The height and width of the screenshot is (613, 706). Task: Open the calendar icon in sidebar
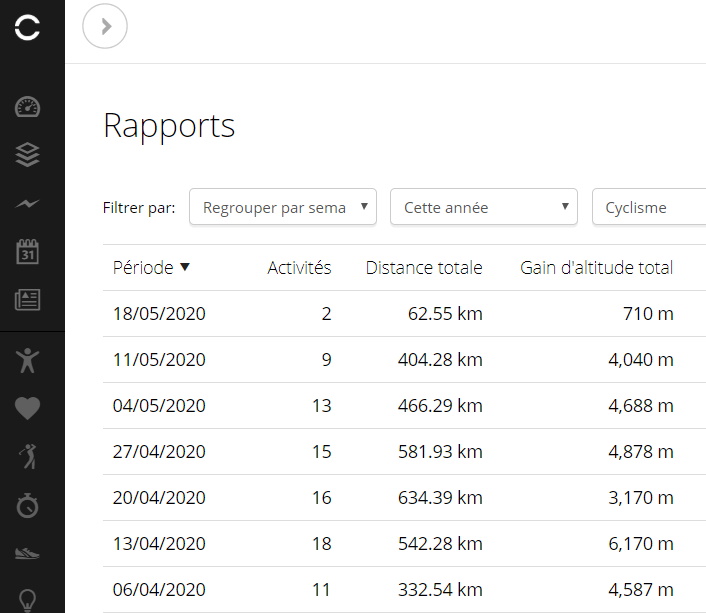tap(28, 251)
